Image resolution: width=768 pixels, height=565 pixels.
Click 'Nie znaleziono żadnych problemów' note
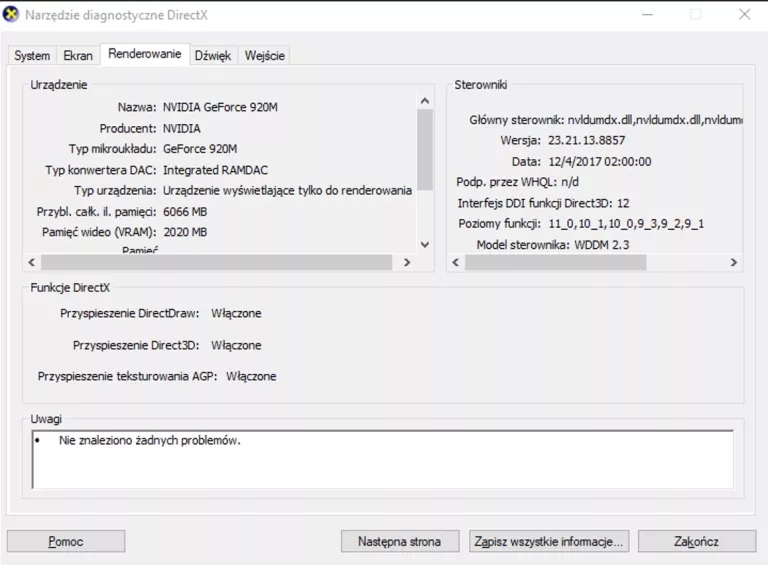[150, 440]
